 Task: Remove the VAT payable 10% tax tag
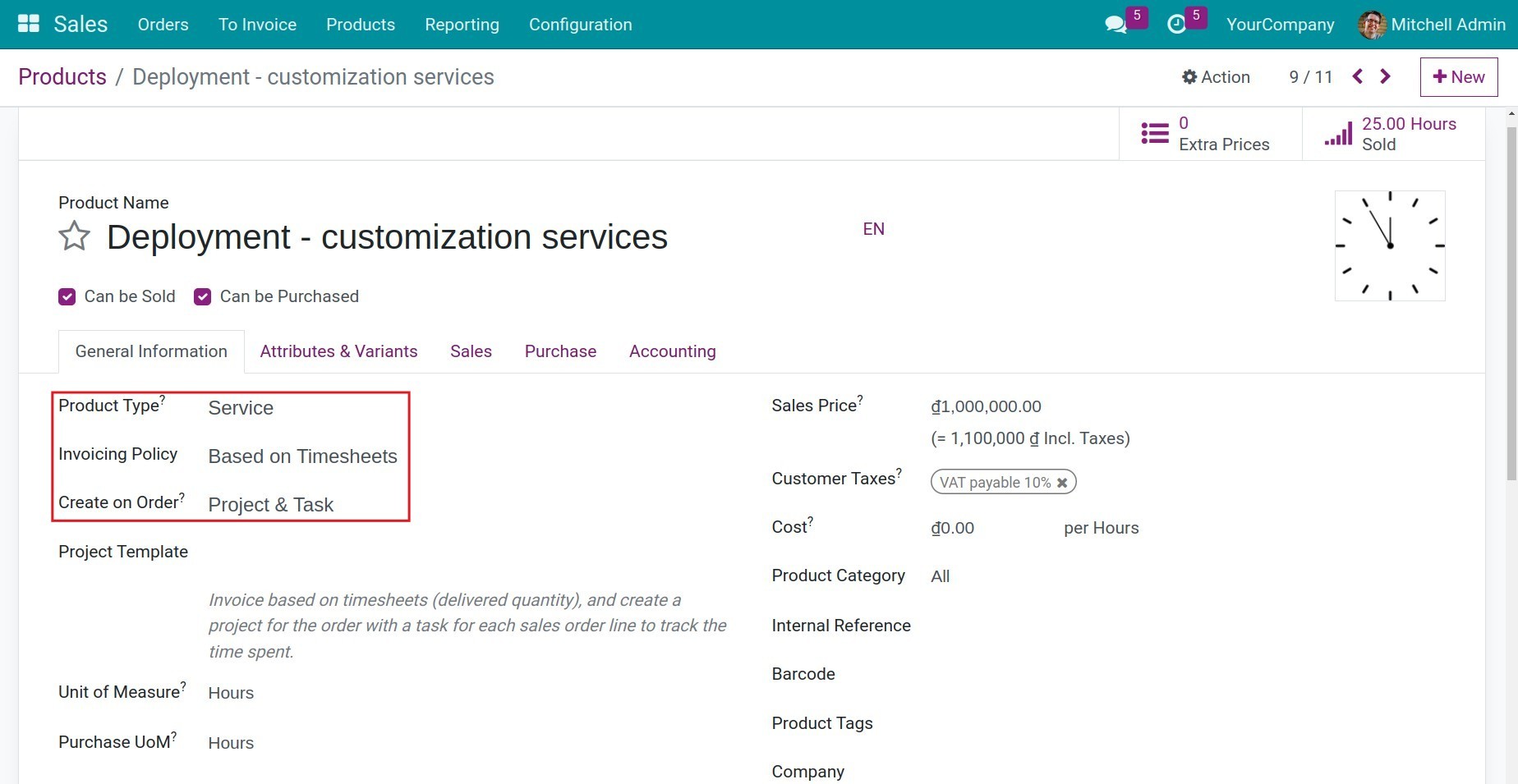coord(1062,482)
